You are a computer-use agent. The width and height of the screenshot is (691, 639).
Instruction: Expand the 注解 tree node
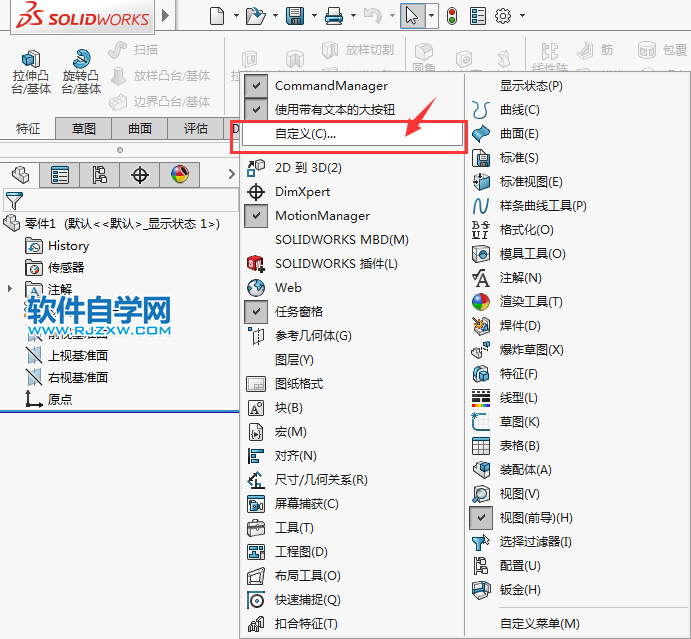[x=10, y=289]
